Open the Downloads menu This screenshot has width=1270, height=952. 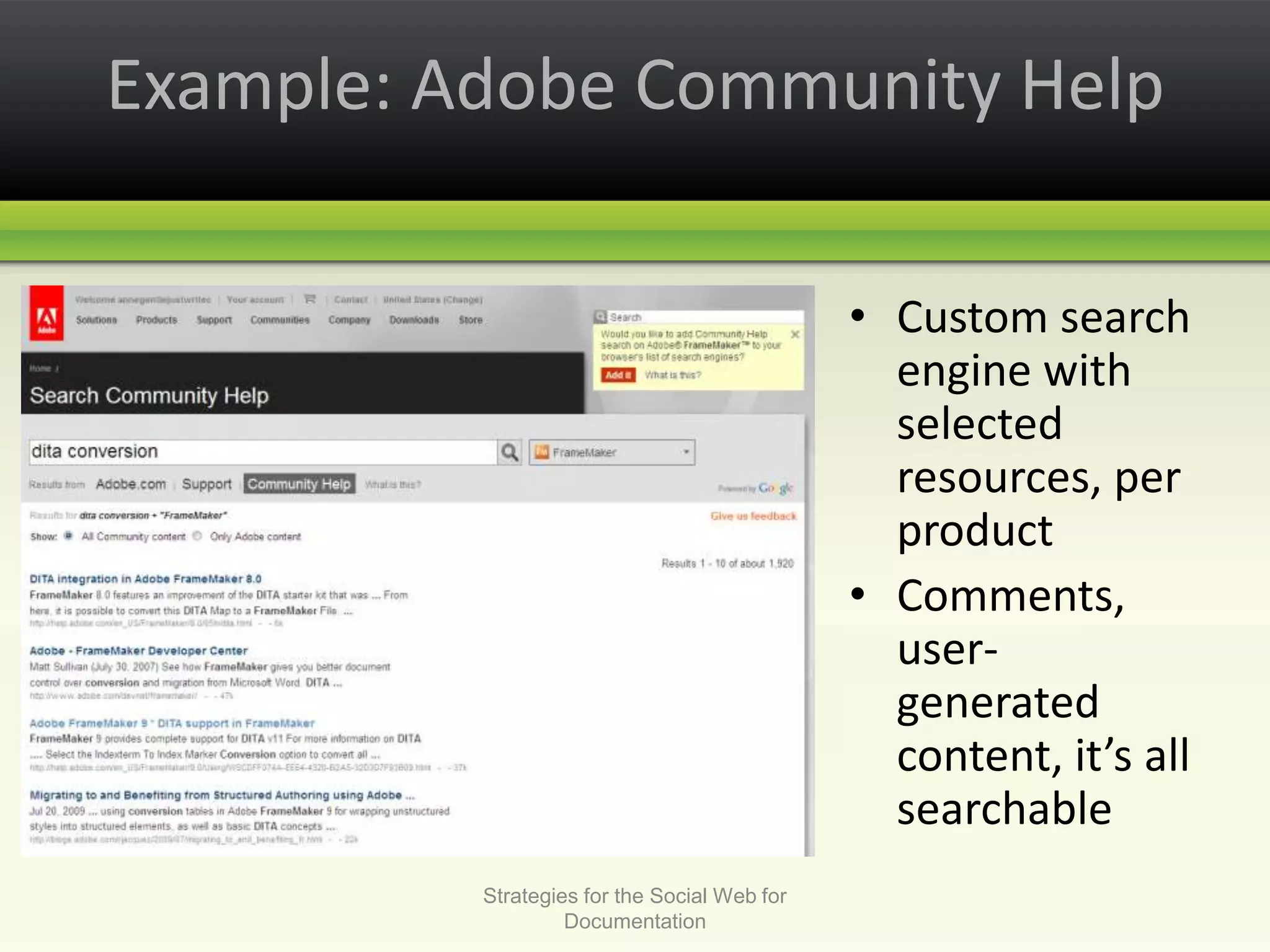[x=414, y=320]
